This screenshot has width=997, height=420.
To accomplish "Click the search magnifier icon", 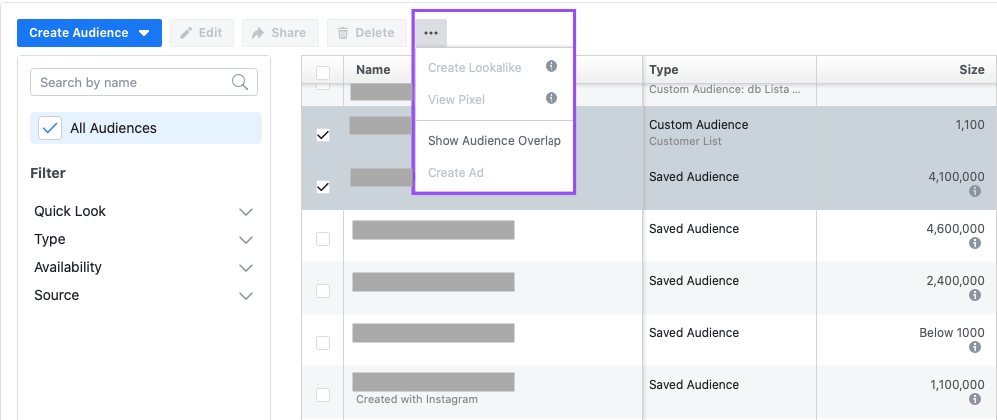I will coord(240,82).
